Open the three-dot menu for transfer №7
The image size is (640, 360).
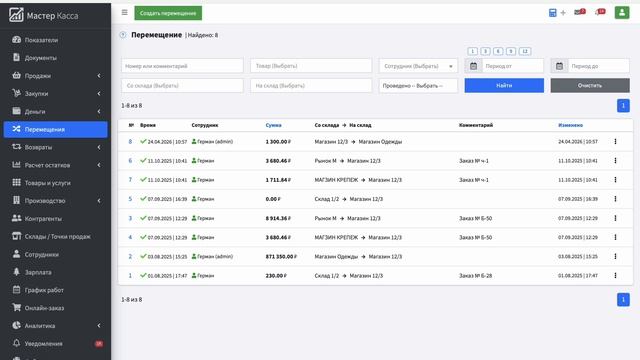pos(615,180)
